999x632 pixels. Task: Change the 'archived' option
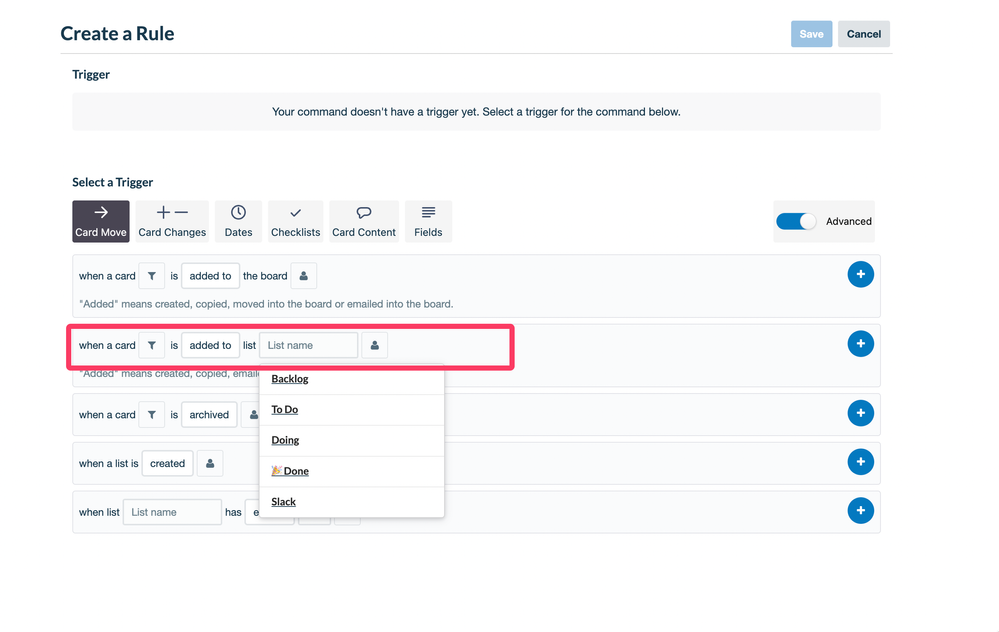[x=209, y=415]
